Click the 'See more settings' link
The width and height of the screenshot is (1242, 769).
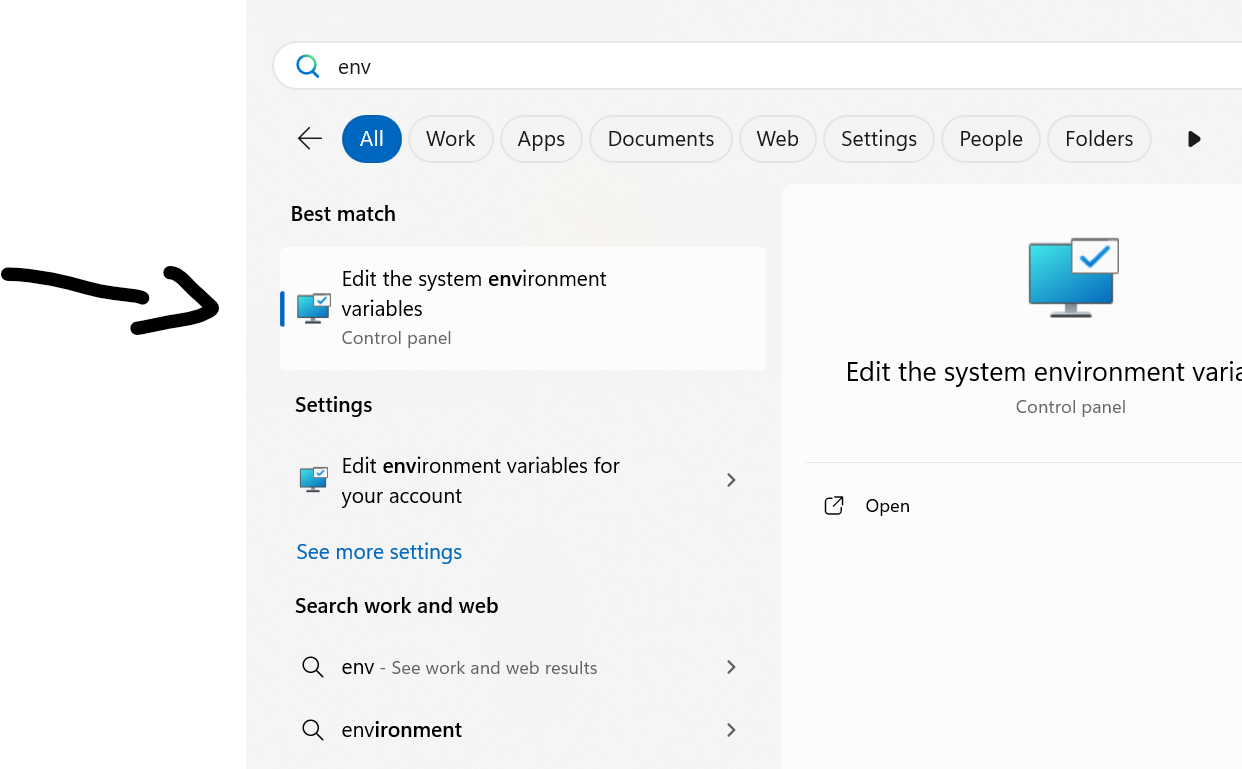[379, 552]
